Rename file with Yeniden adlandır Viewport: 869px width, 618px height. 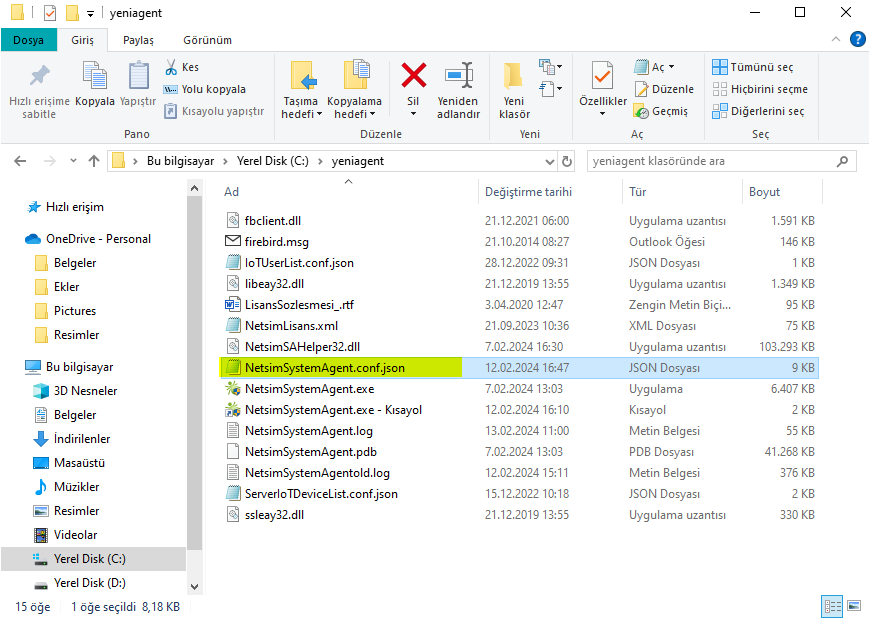[458, 91]
